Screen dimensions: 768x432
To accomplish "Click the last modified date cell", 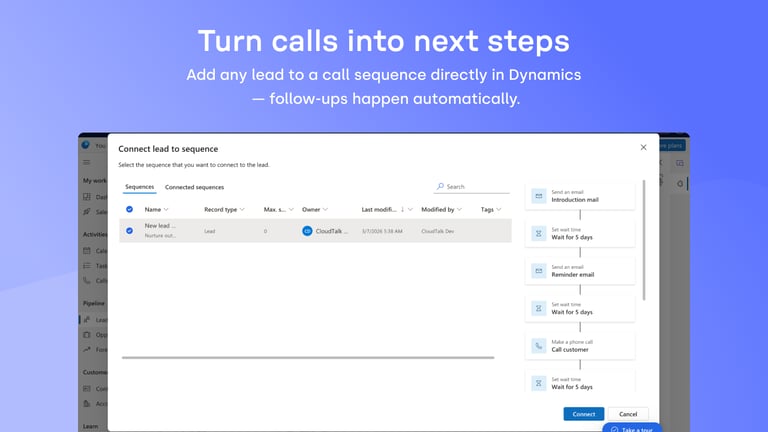I will coord(382,231).
